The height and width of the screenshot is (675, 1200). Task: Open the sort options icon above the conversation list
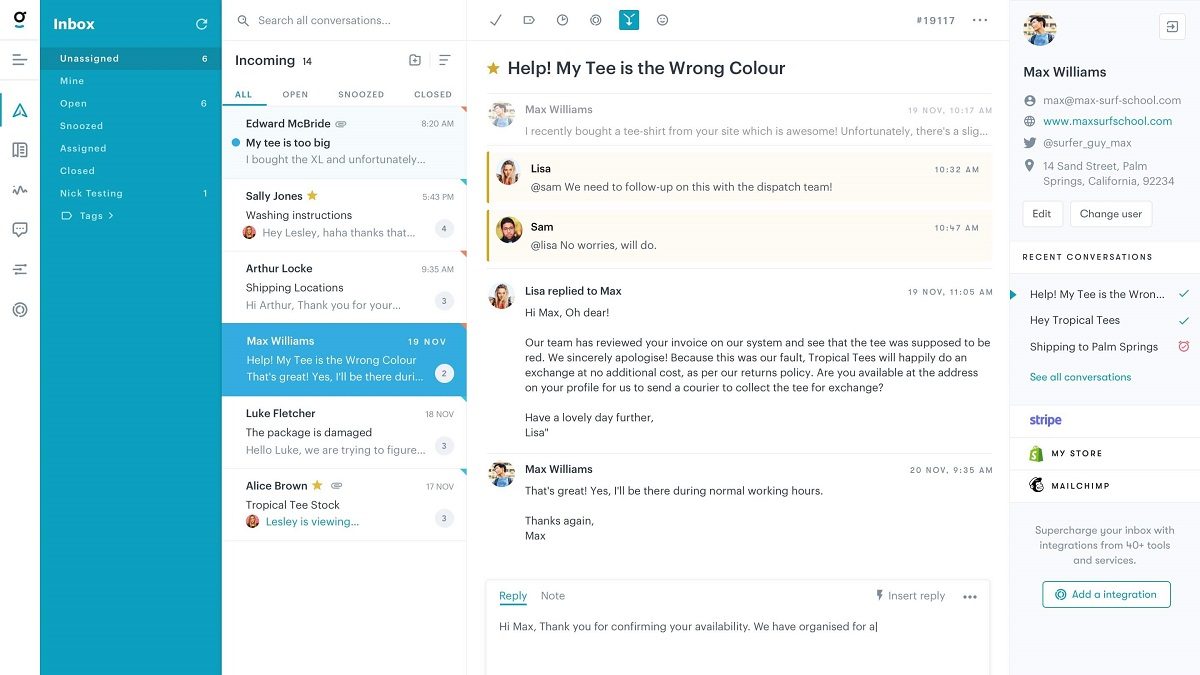[x=443, y=60]
